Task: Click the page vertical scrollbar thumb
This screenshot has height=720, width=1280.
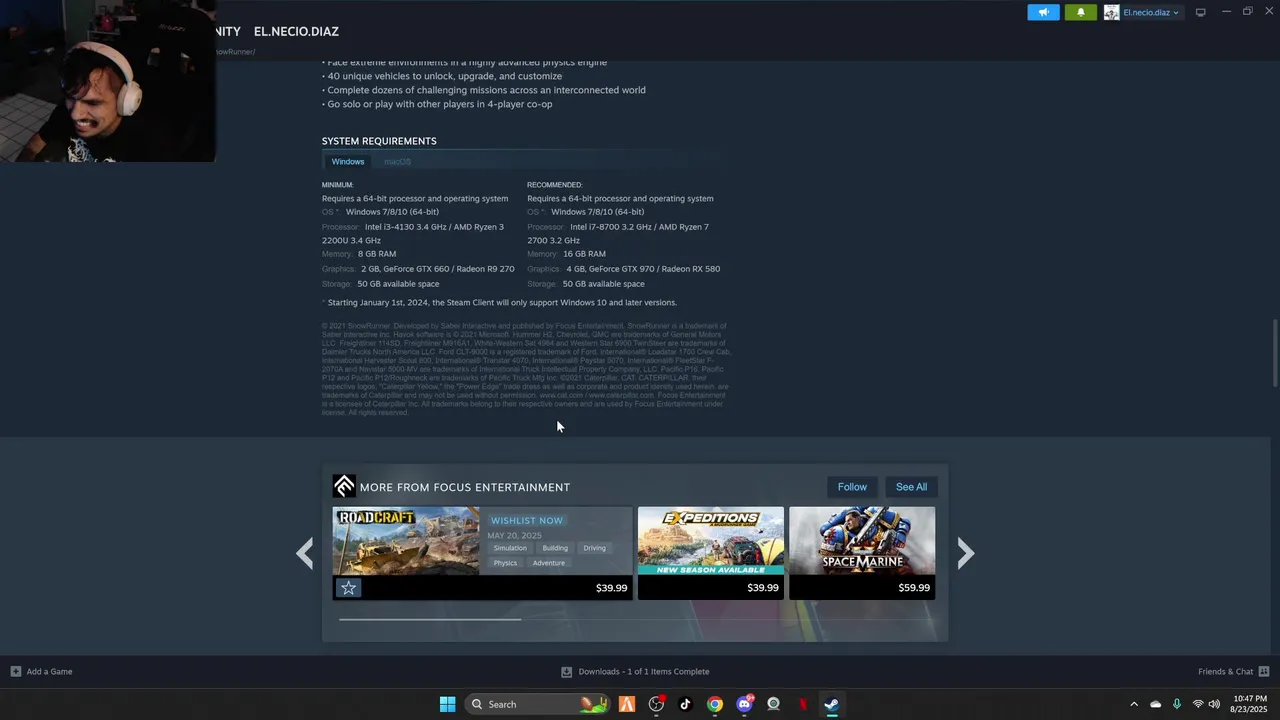Action: 1274,352
